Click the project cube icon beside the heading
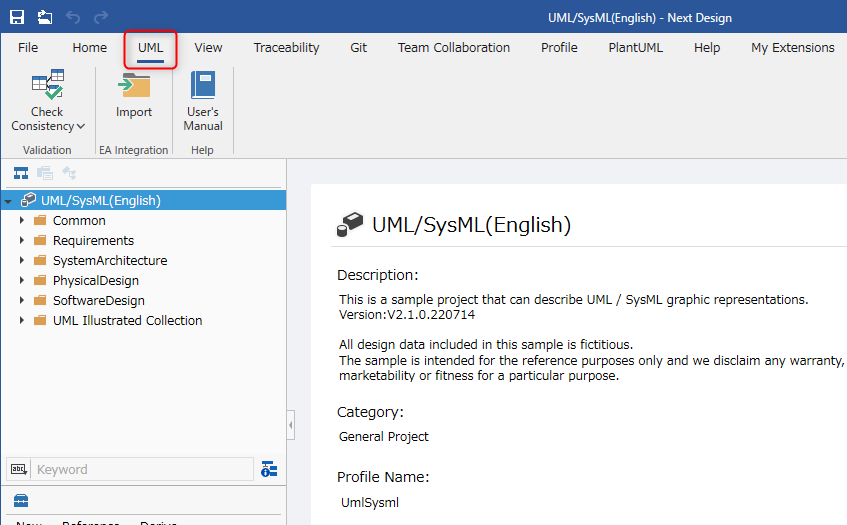The height and width of the screenshot is (525, 847). pyautogui.click(x=350, y=224)
